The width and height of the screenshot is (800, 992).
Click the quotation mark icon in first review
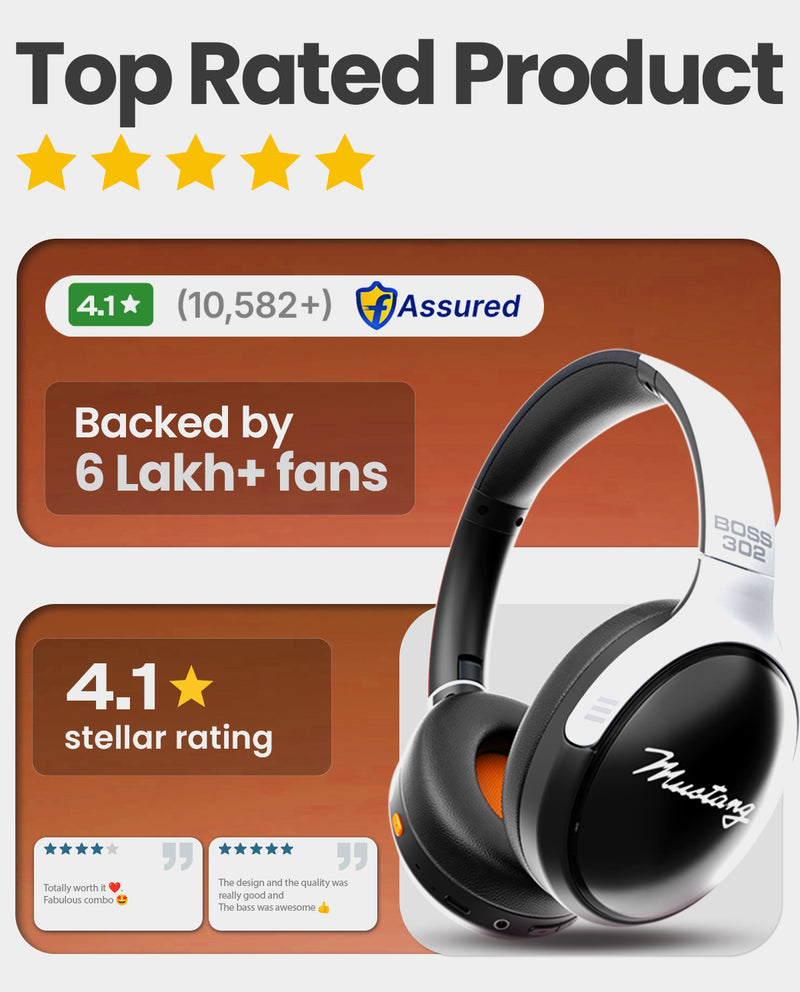pyautogui.click(x=178, y=856)
